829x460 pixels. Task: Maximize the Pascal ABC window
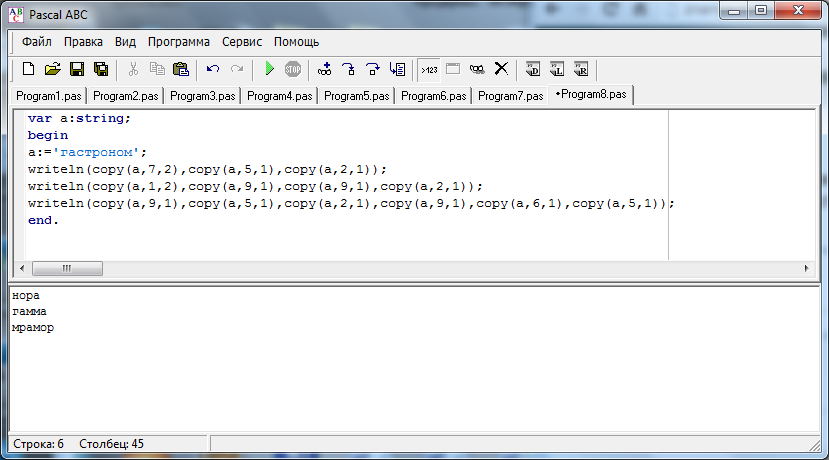click(x=761, y=10)
